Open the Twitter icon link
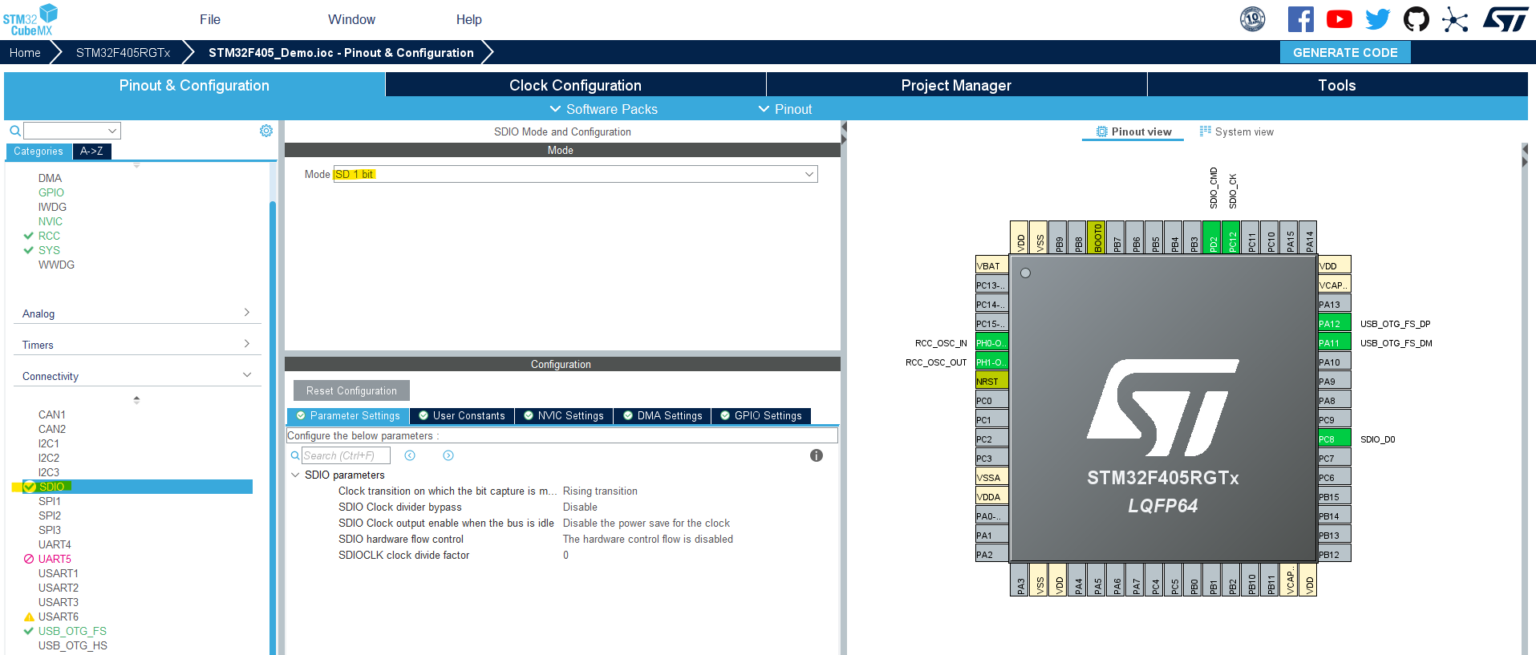The image size is (1536, 655). point(1378,19)
